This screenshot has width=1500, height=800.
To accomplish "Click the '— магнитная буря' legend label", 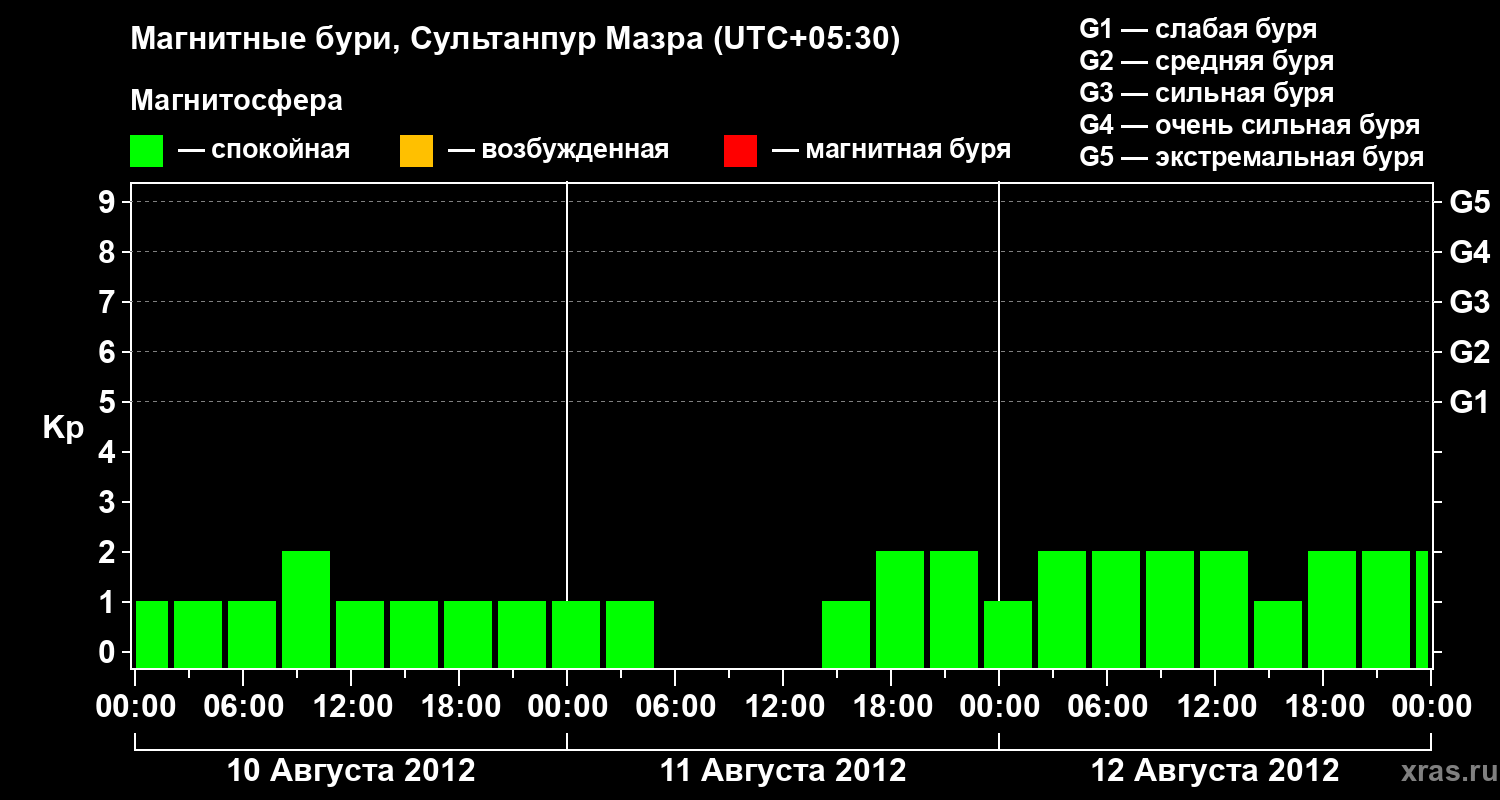I will 891,151.
